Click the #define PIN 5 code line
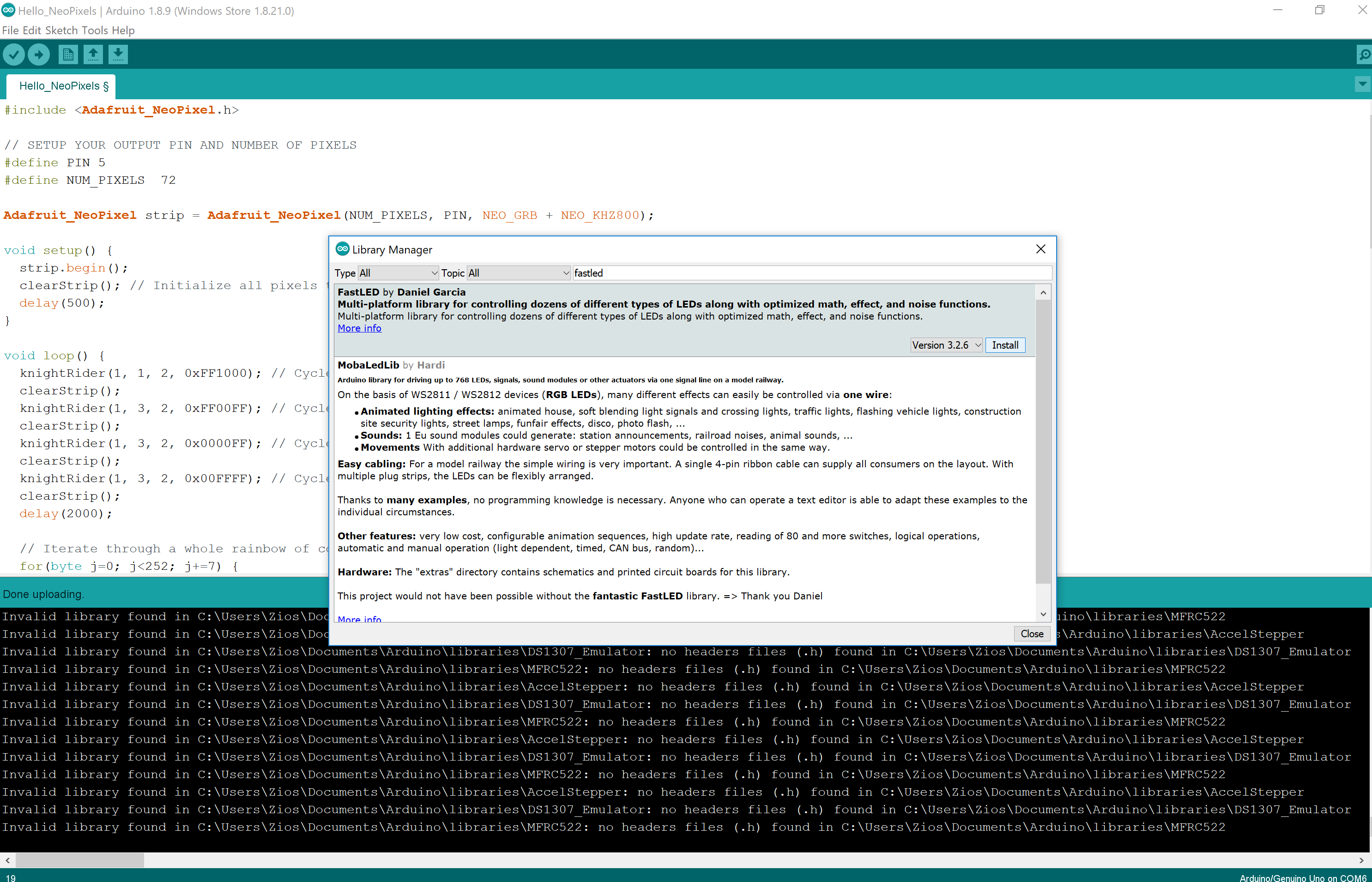The height and width of the screenshot is (882, 1372). coord(55,163)
